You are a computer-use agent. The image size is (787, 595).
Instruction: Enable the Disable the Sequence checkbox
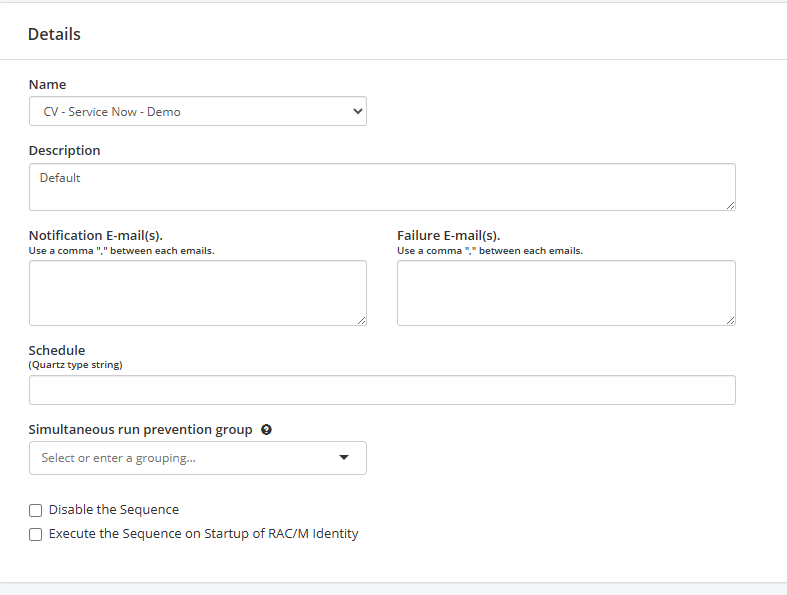(36, 510)
